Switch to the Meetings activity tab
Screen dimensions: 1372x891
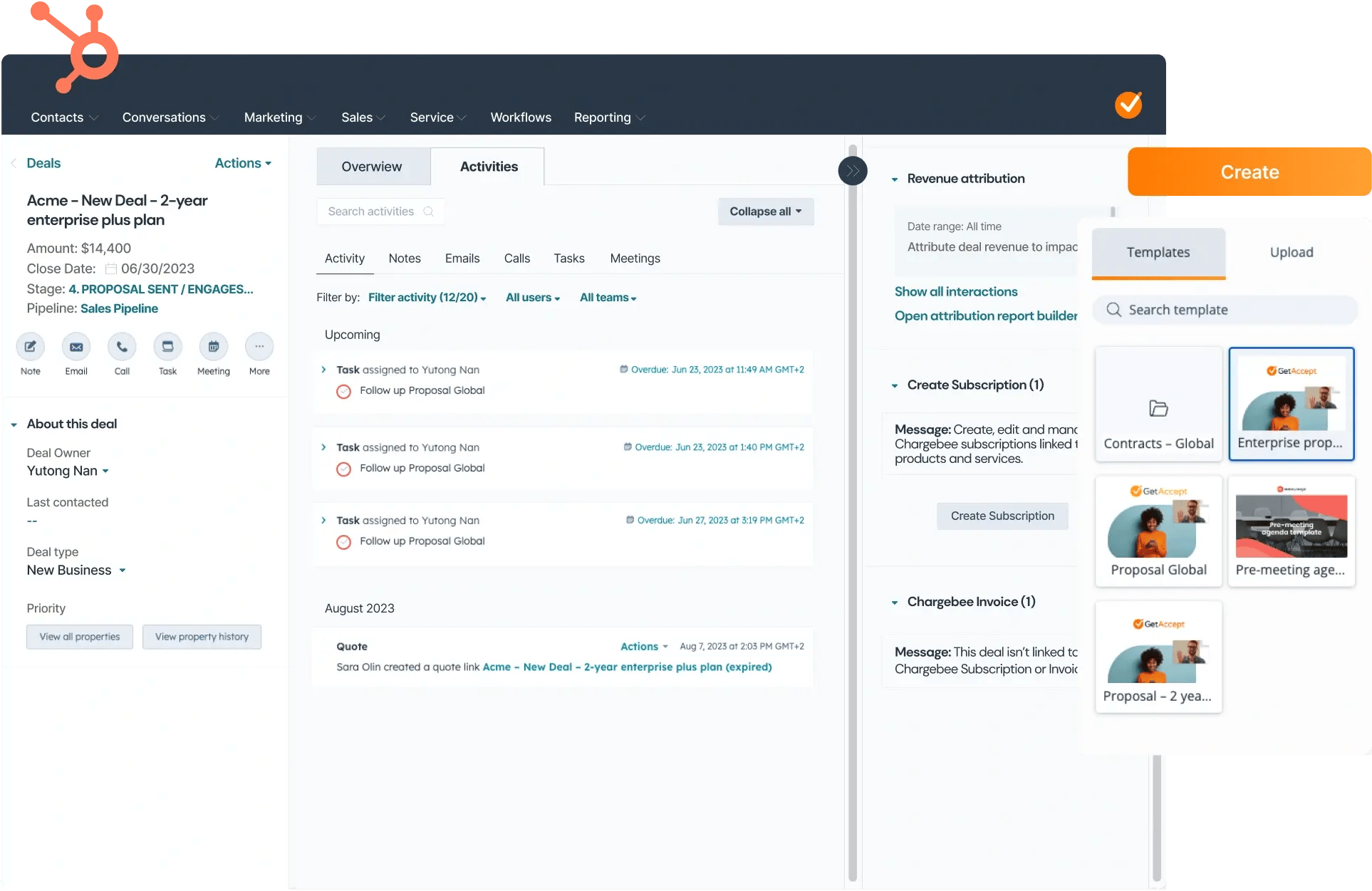(635, 259)
